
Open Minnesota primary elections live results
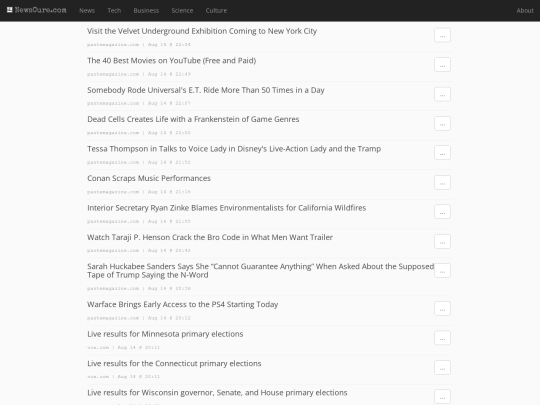165,334
